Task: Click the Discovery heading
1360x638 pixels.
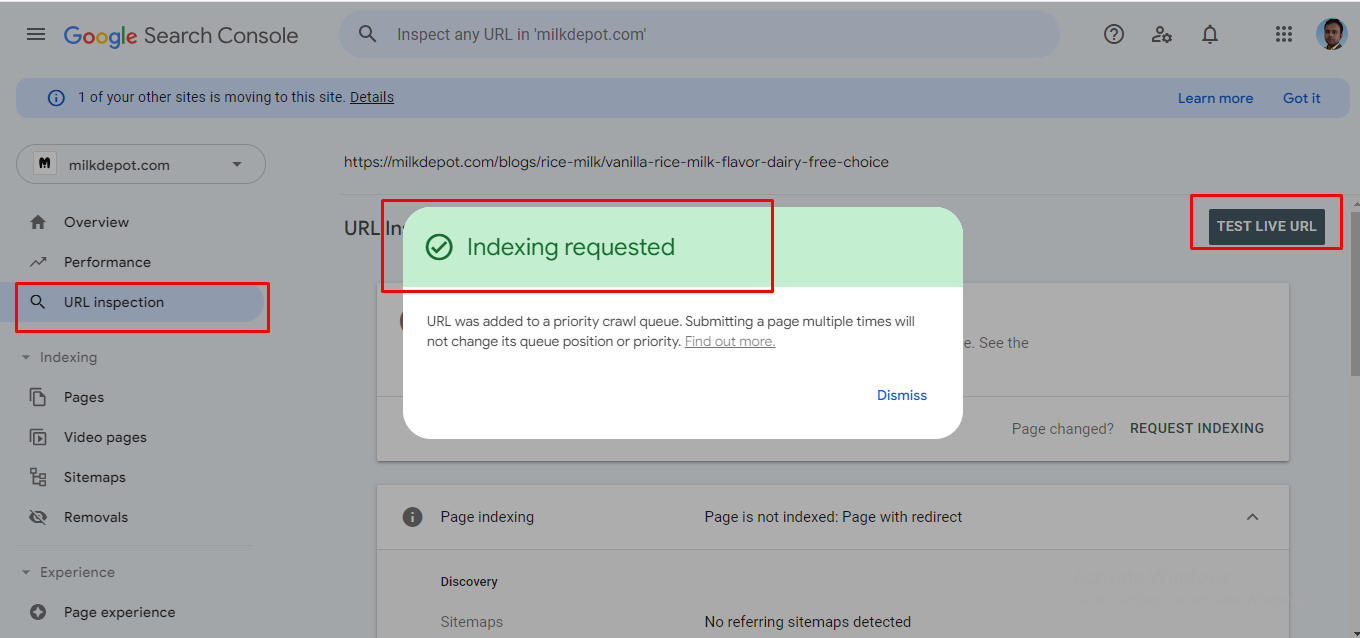Action: pos(469,581)
